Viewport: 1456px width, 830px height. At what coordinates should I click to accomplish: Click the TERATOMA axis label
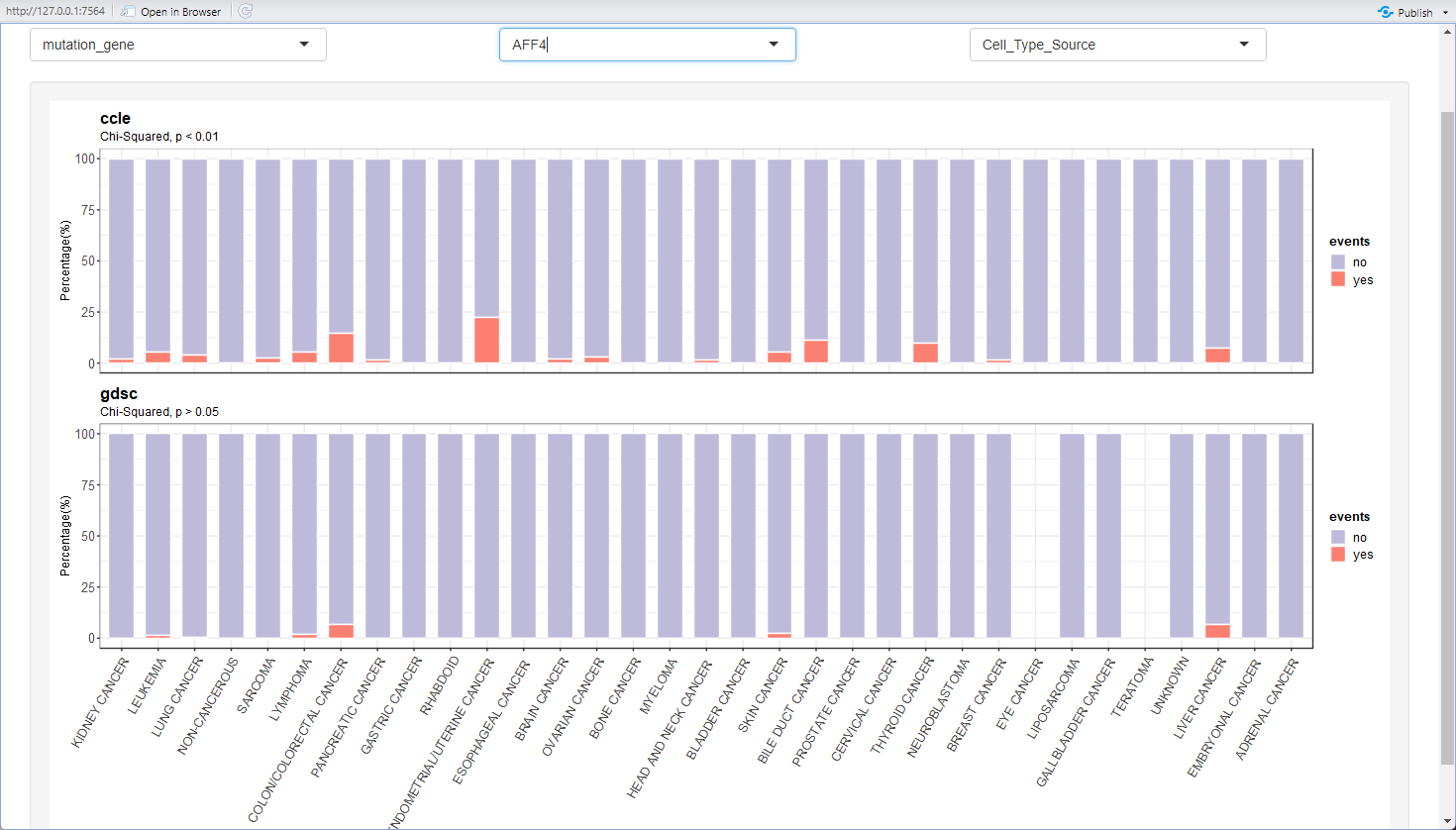pos(1133,685)
